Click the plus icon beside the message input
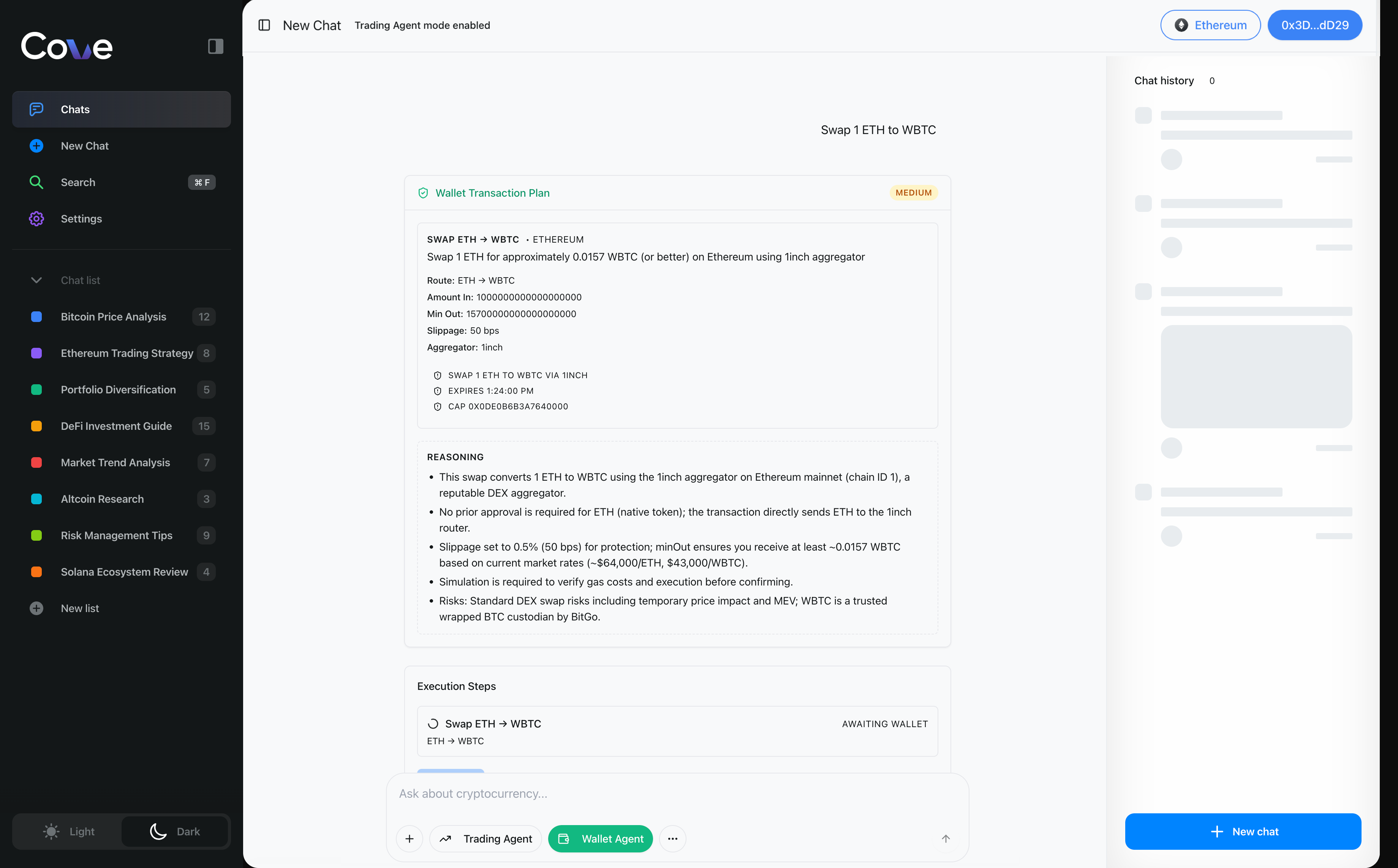 point(410,838)
